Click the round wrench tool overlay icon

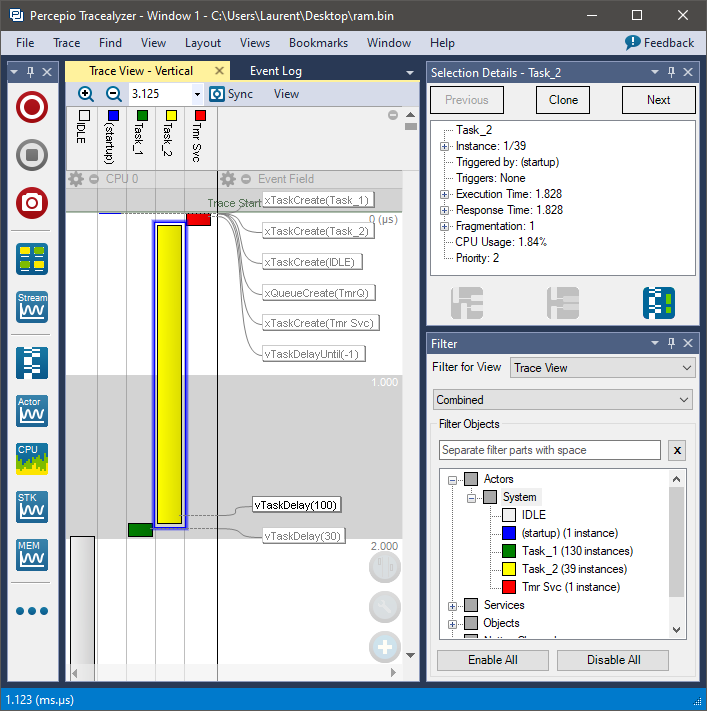pos(385,607)
